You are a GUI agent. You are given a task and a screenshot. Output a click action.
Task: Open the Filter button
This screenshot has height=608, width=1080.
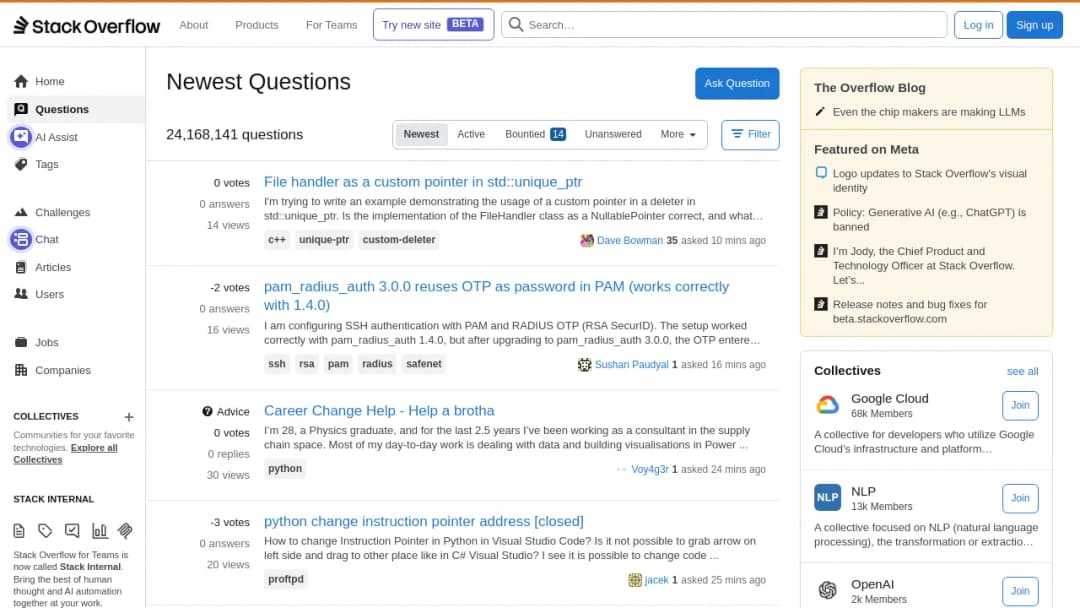750,134
